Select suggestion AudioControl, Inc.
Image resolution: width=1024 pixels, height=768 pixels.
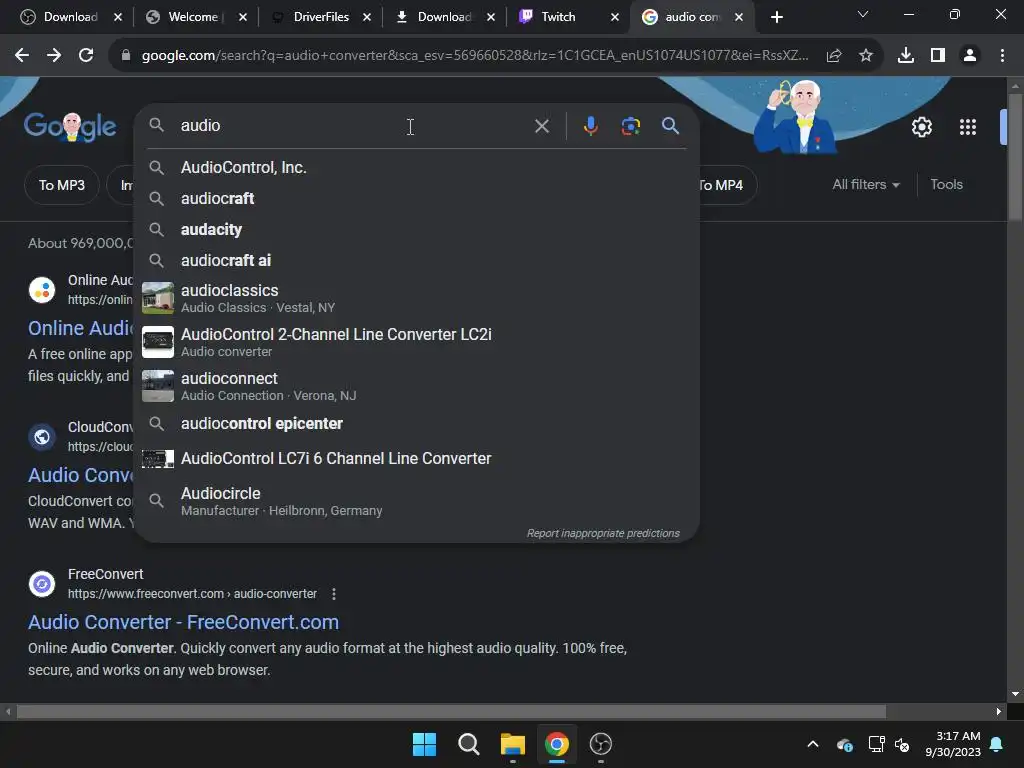tap(417, 168)
